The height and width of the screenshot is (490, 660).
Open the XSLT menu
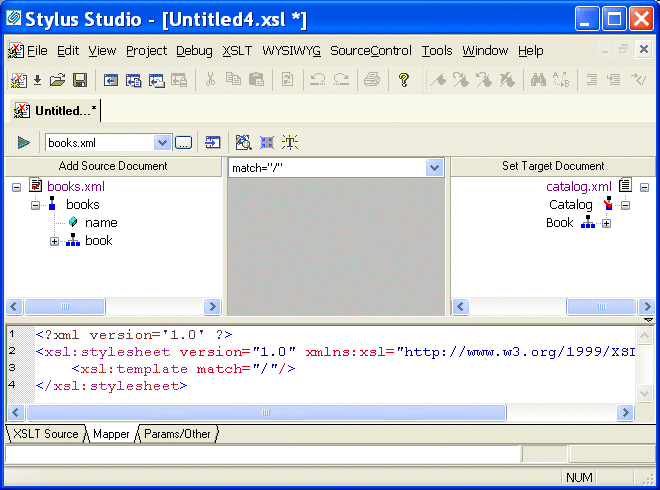(x=237, y=51)
